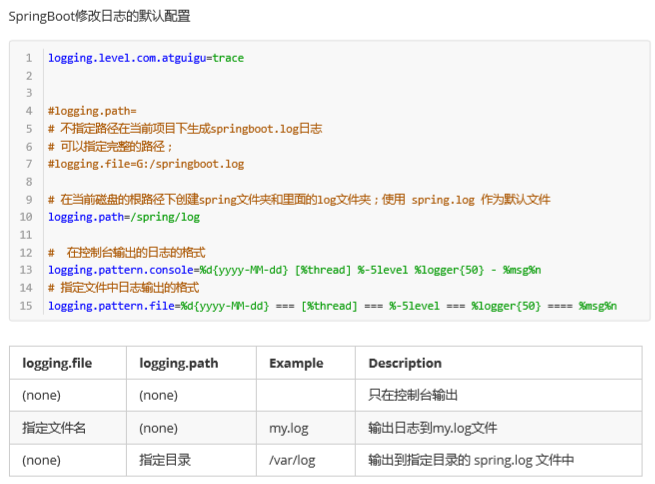Click line number 15 in code gutter
The width and height of the screenshot is (655, 484).
(x=25, y=306)
